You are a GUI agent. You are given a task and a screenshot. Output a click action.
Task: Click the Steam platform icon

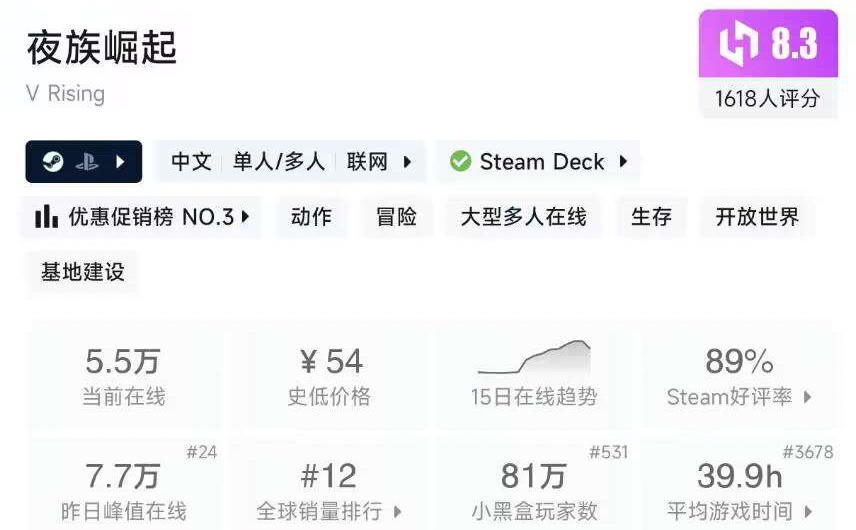(53, 162)
